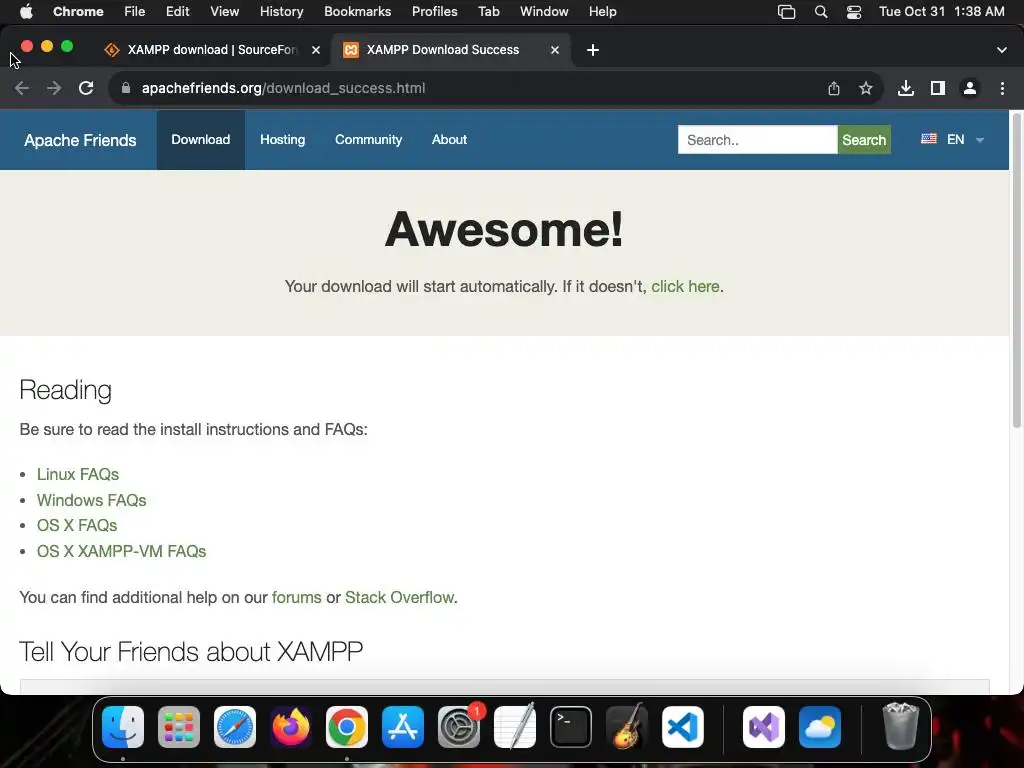Close the XAMPP Download Success tab
Viewport: 1024px width, 768px height.
point(555,50)
